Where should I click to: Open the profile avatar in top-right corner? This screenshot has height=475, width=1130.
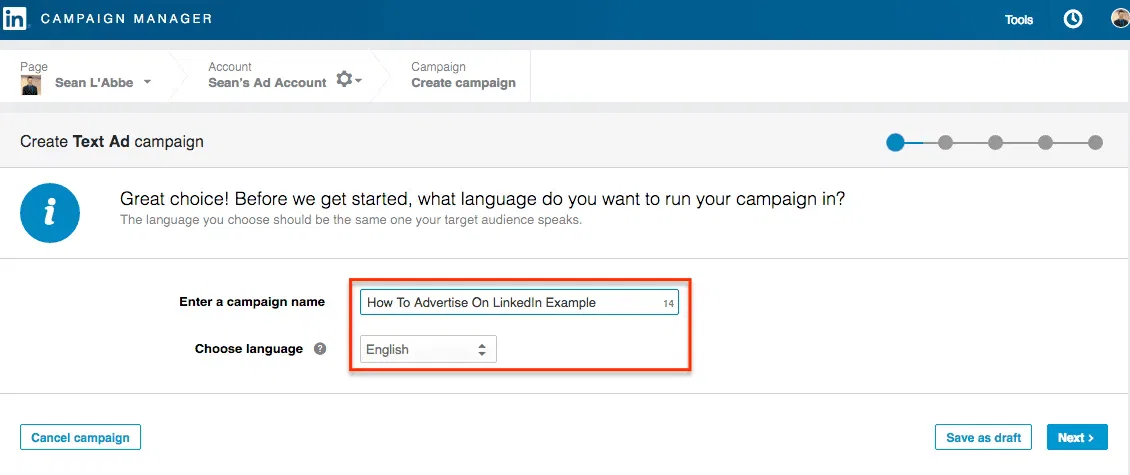pos(1121,18)
